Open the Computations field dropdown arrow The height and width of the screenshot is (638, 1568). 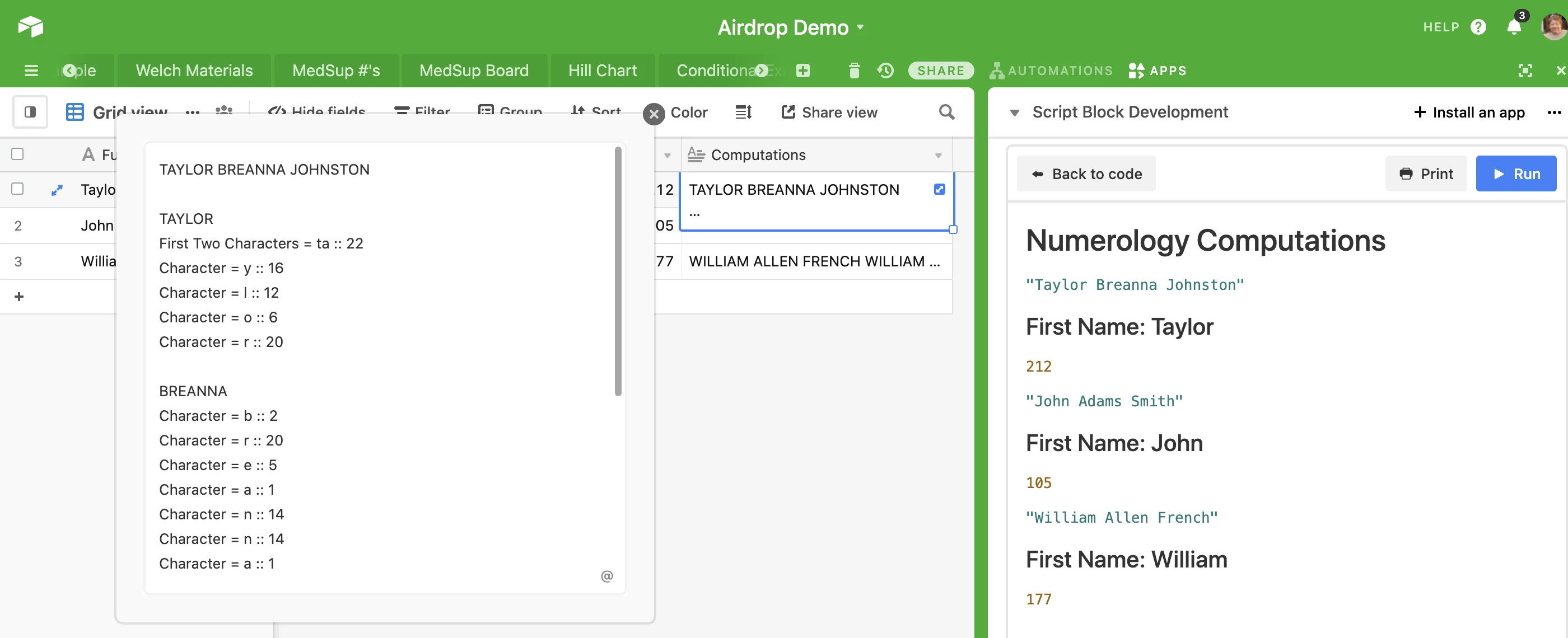click(x=938, y=156)
